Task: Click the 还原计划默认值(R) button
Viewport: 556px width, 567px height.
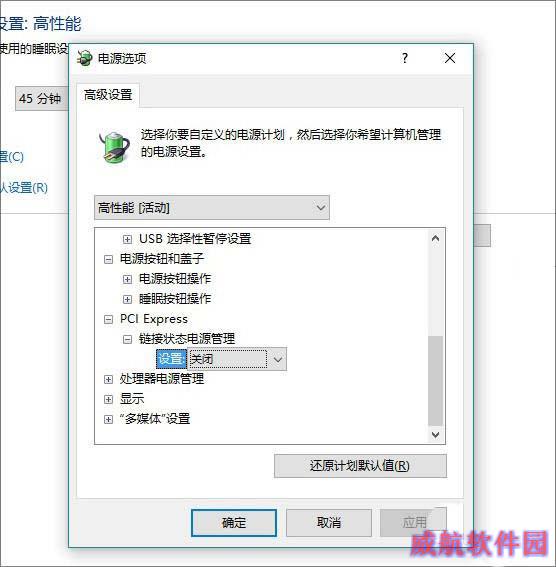Action: click(x=360, y=466)
